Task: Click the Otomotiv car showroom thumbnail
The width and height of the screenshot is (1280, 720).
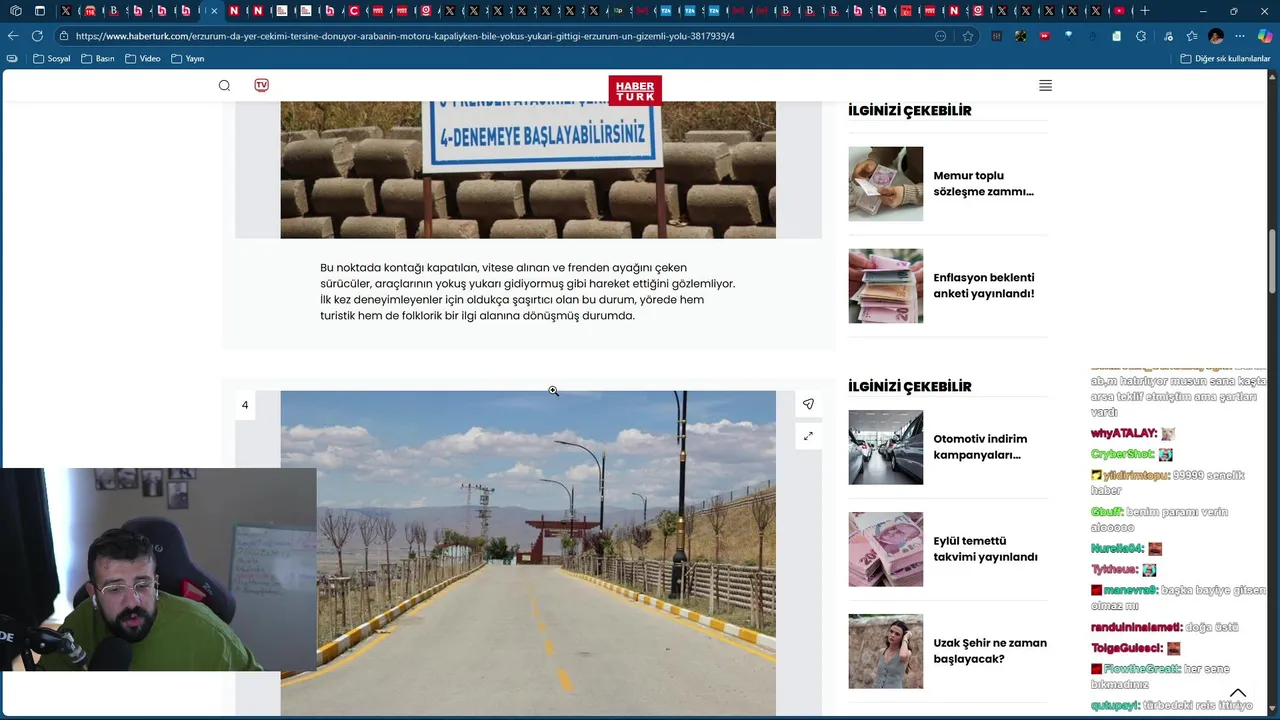Action: [x=886, y=447]
